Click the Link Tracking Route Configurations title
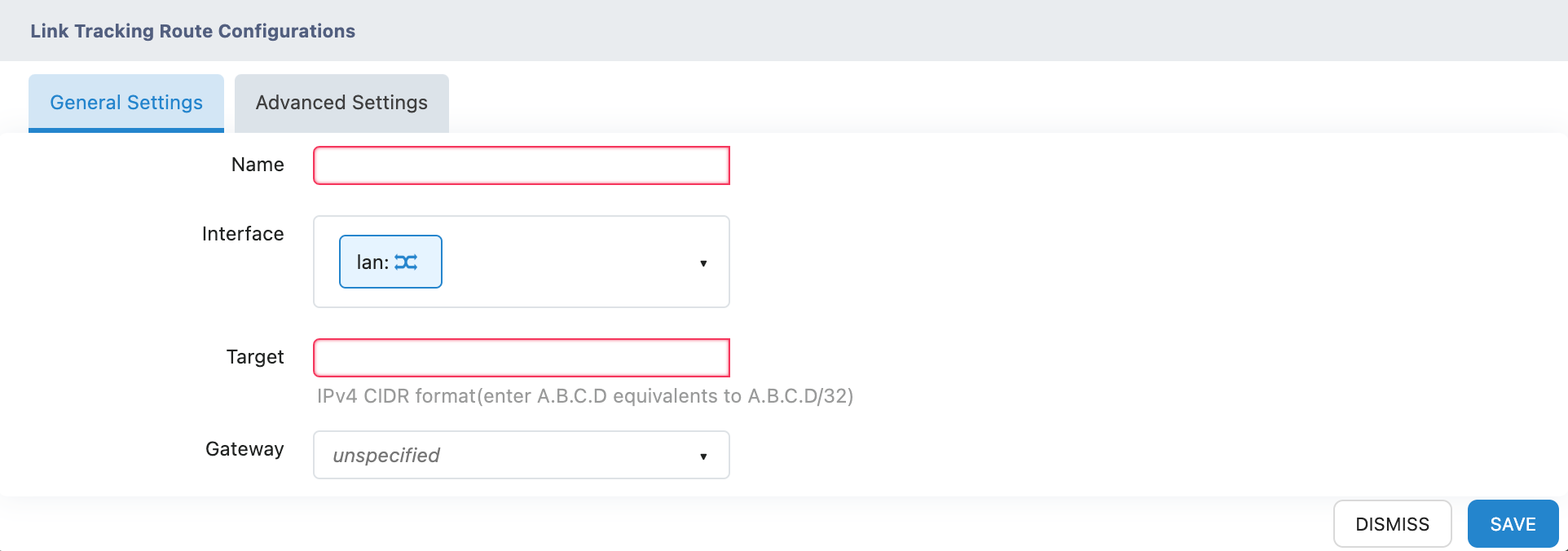1568x551 pixels. [x=192, y=31]
